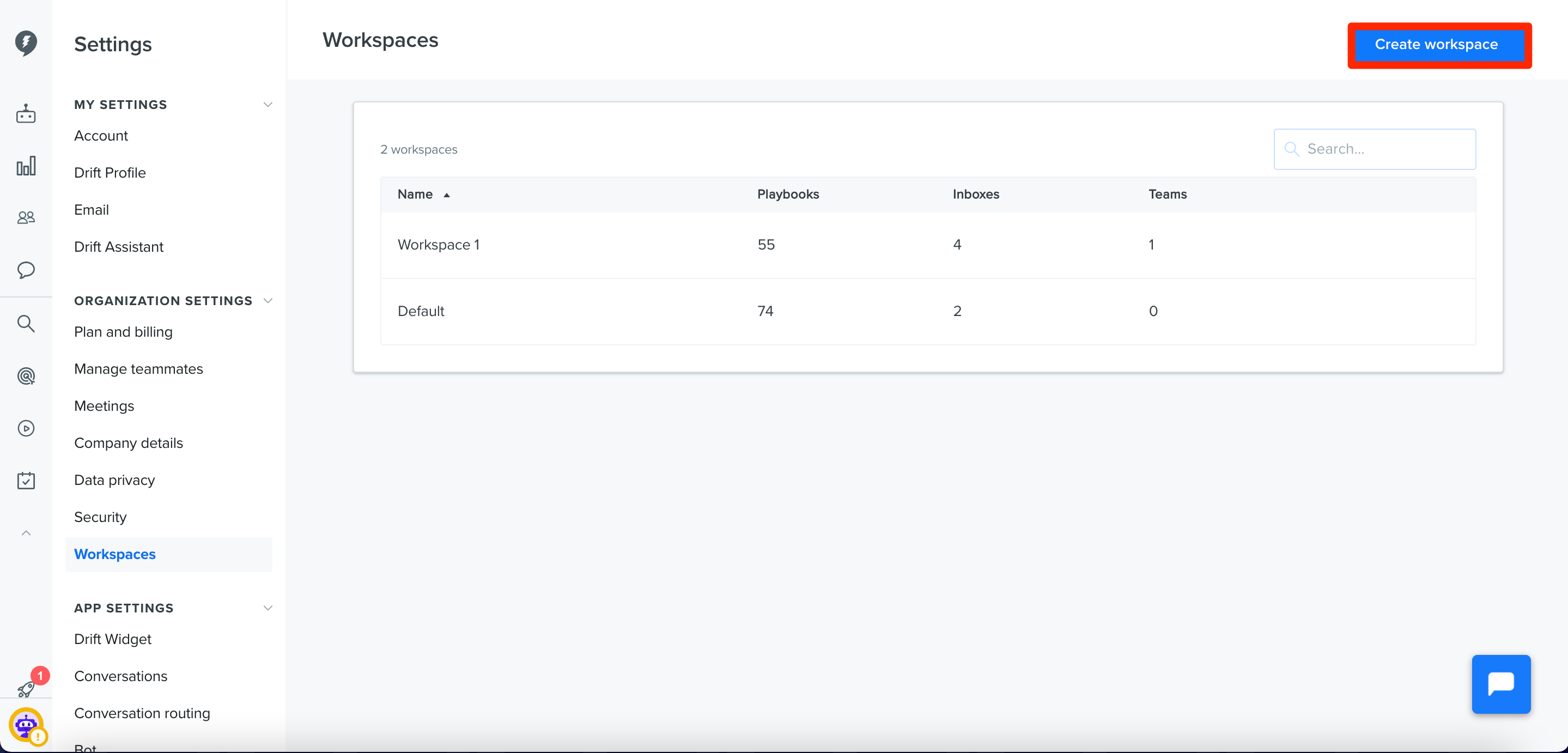Click the Teams column header
Screen dimensions: 1568x753
pyautogui.click(x=1167, y=195)
